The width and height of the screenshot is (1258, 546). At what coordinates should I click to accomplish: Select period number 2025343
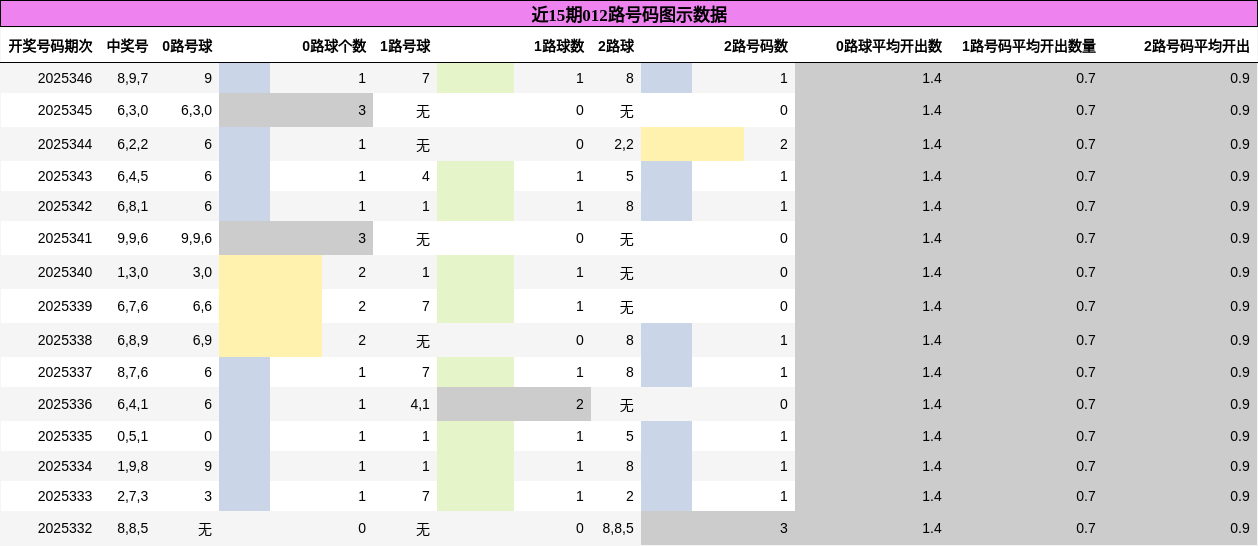[x=65, y=176]
